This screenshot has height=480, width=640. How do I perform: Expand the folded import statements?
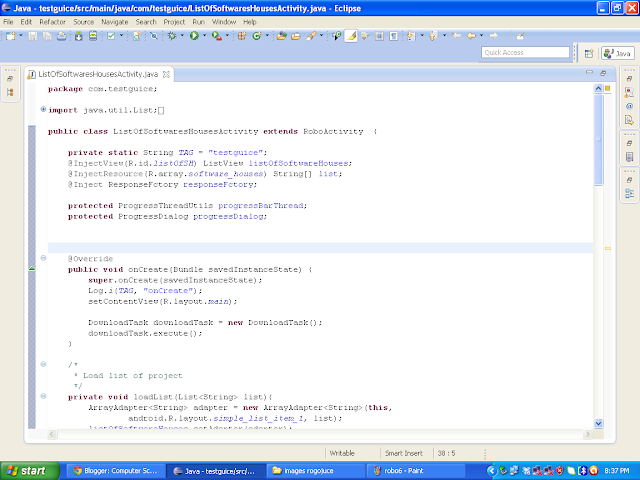(43, 109)
